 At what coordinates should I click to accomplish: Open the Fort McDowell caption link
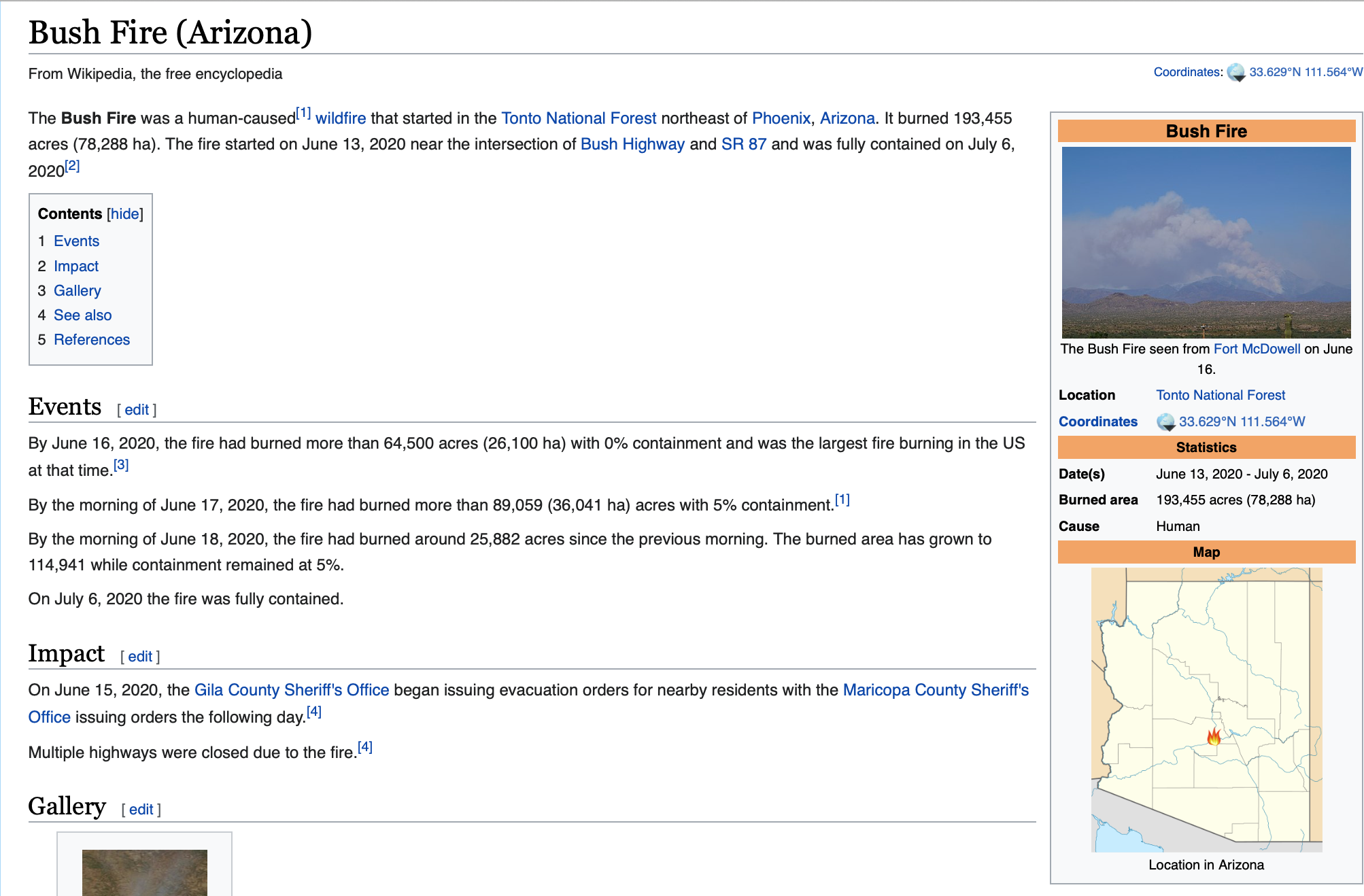coord(1256,349)
